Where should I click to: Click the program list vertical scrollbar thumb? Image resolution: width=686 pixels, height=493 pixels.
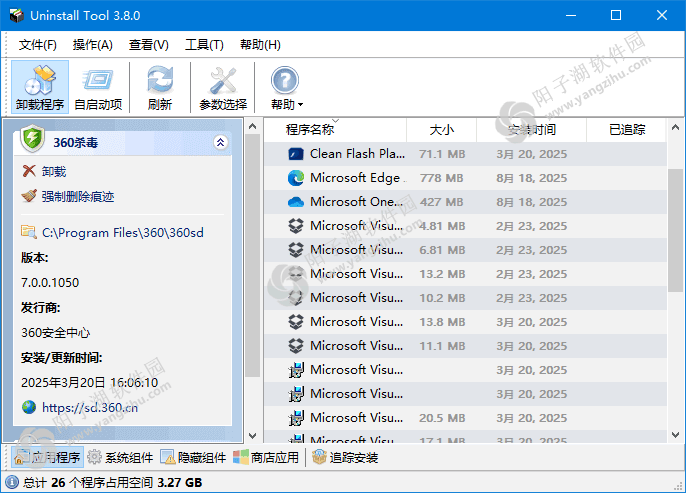tap(676, 230)
